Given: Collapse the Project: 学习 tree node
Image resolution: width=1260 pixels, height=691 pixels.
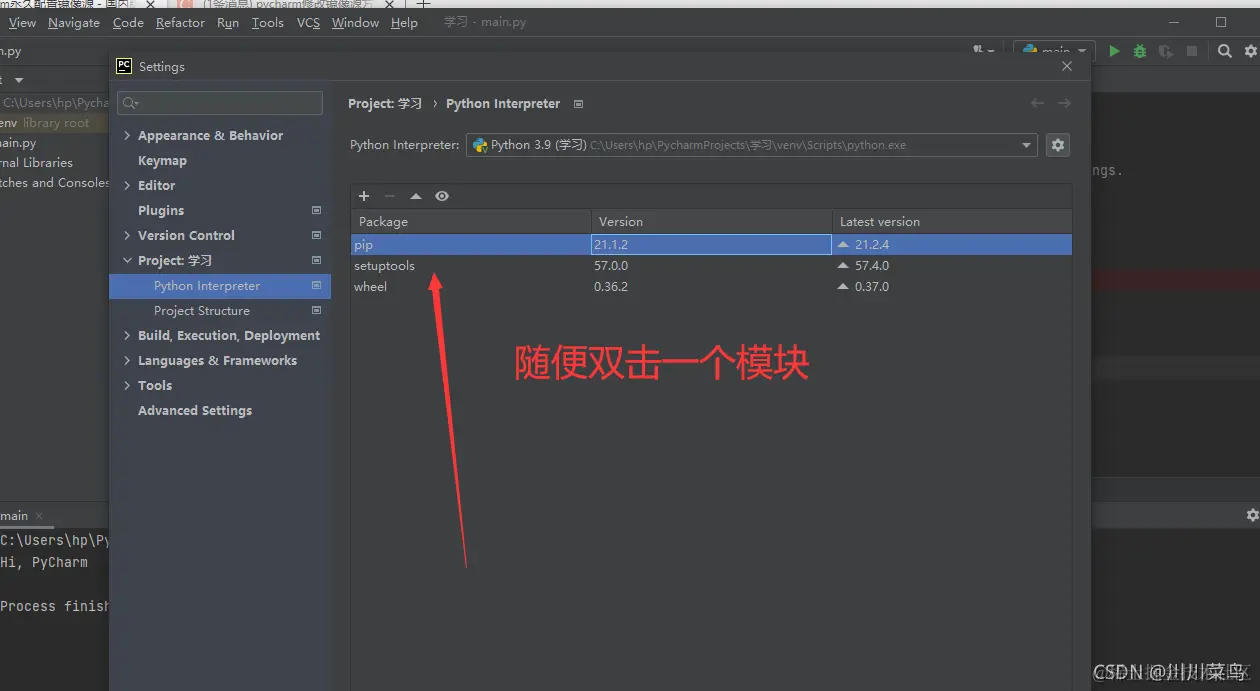Looking at the screenshot, I should click(x=127, y=260).
